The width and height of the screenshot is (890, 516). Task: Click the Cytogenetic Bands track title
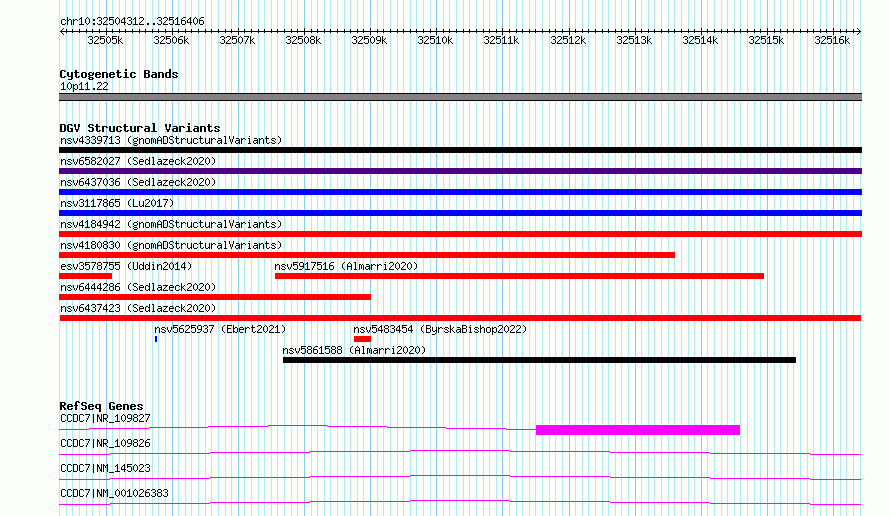coord(119,74)
